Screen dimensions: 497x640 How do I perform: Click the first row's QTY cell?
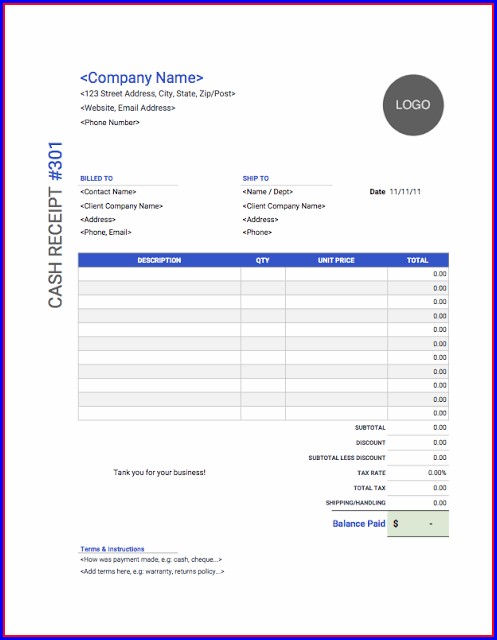click(x=263, y=274)
